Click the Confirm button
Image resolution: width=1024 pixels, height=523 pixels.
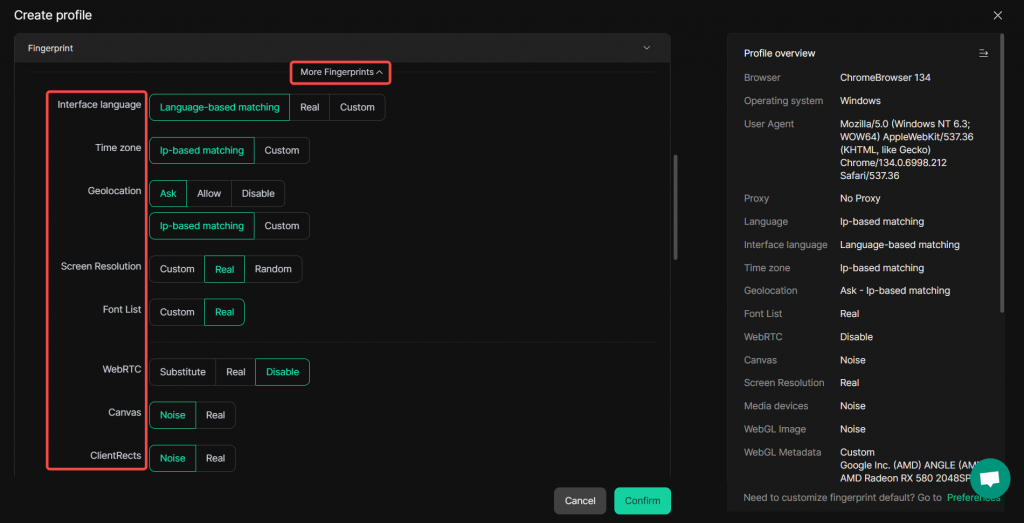click(642, 501)
